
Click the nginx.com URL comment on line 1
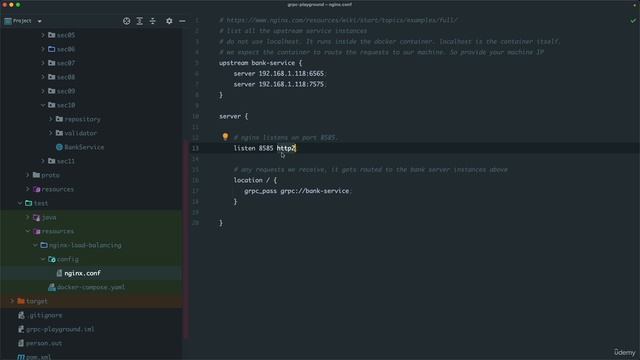pos(338,20)
